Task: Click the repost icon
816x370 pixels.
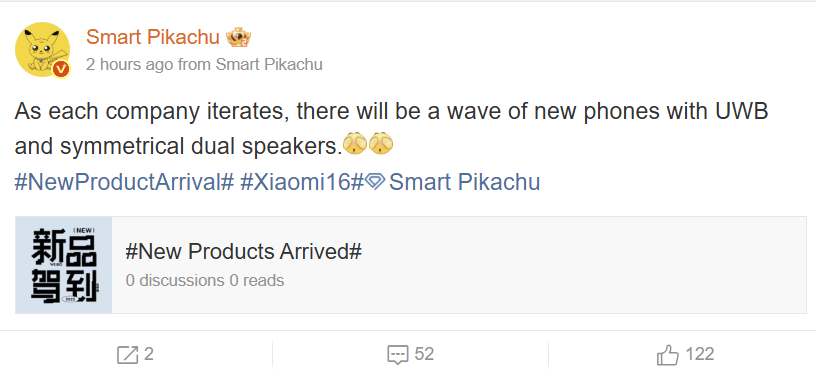Action: tap(128, 355)
